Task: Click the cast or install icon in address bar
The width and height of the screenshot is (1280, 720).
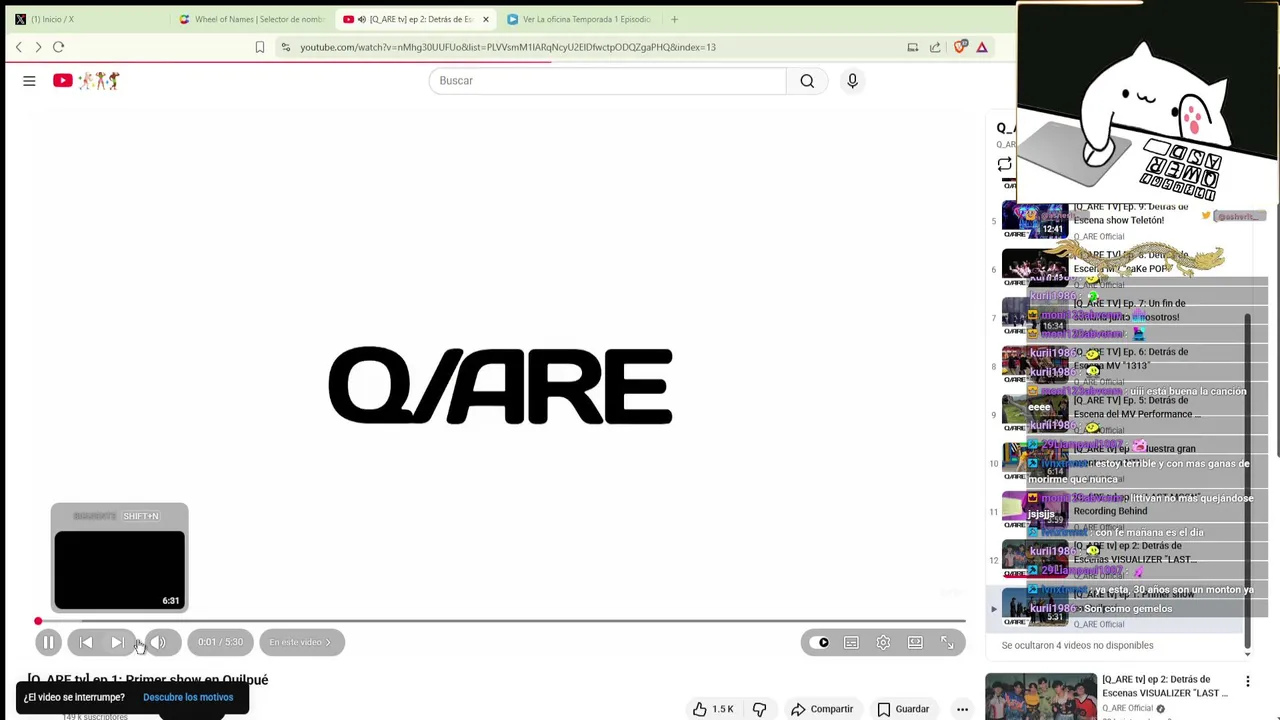Action: coord(912,47)
